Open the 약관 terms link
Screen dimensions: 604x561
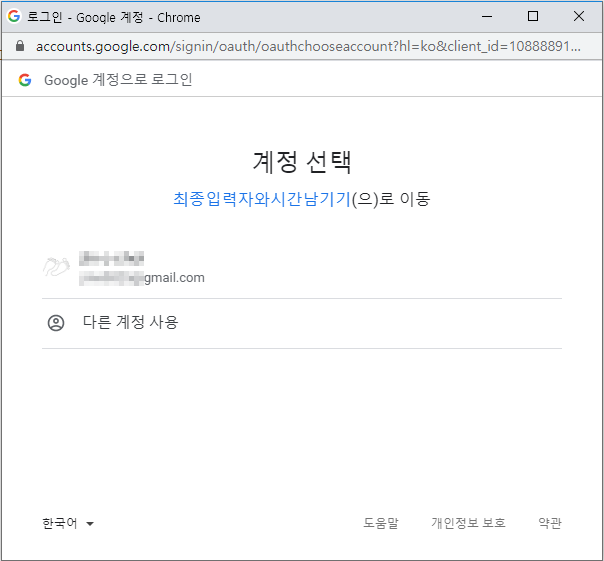tap(550, 523)
